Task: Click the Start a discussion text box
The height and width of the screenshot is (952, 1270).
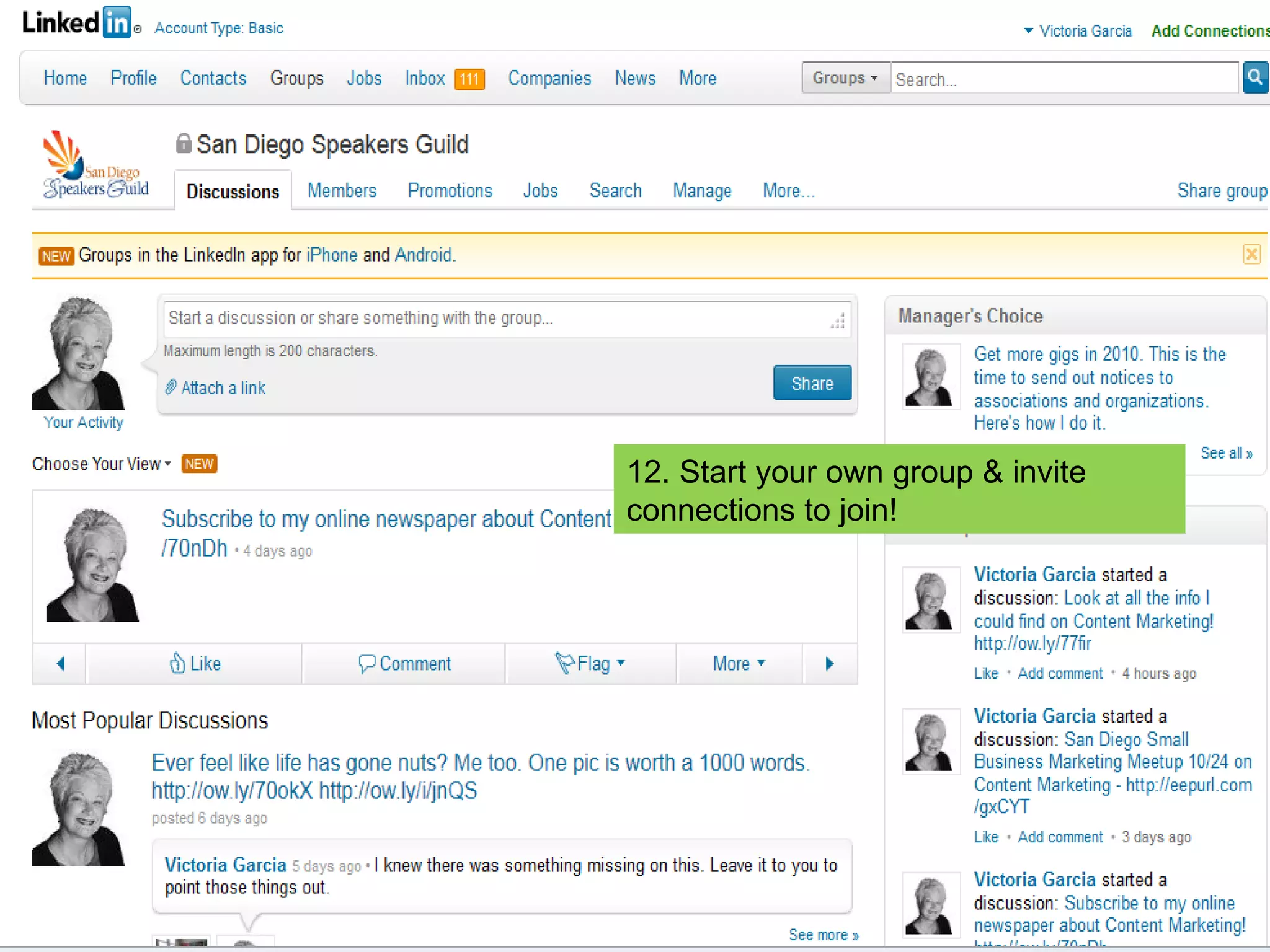Action: [507, 319]
